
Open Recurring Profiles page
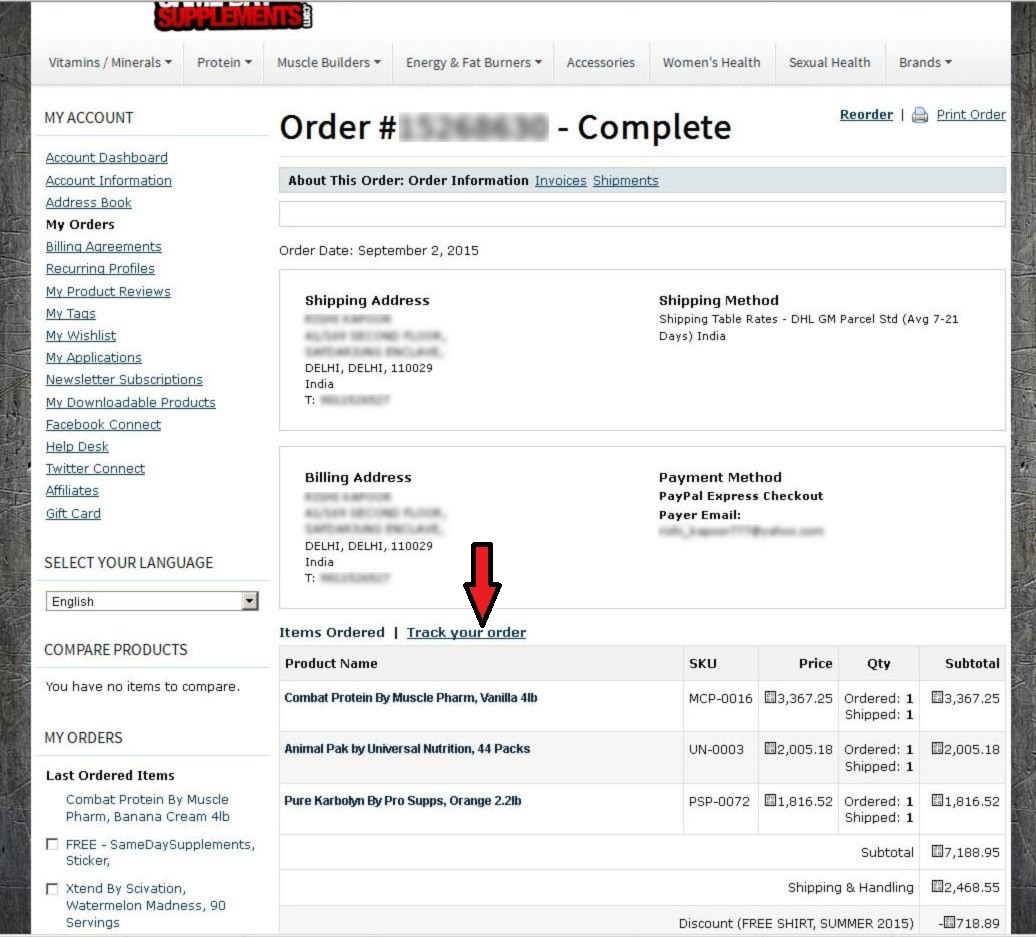pyautogui.click(x=100, y=268)
